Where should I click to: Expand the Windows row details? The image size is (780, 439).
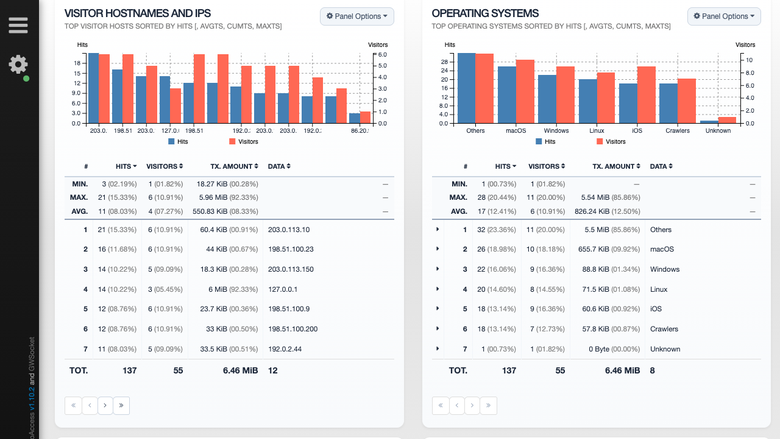click(437, 268)
